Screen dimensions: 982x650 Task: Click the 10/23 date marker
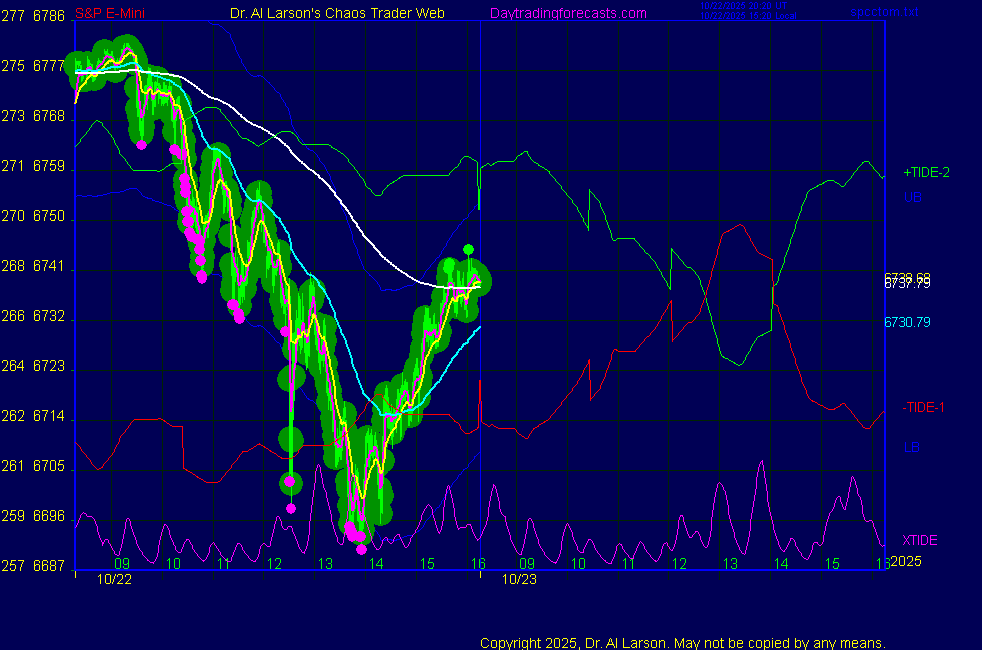[519, 578]
